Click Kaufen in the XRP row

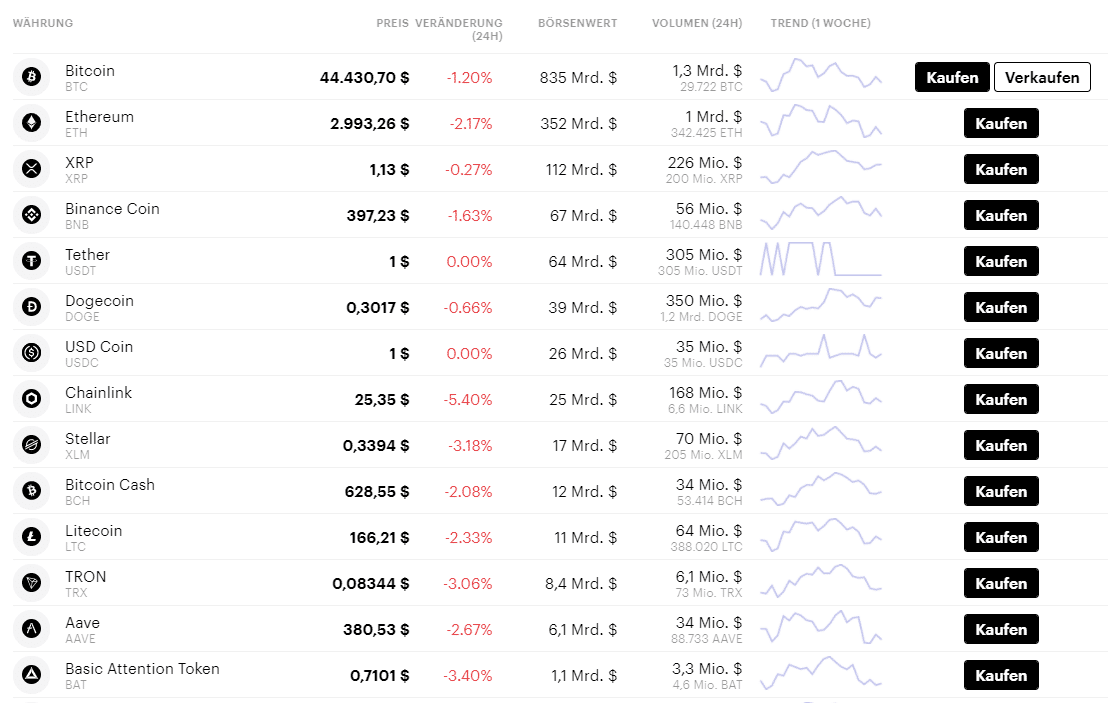pyautogui.click(x=1001, y=170)
